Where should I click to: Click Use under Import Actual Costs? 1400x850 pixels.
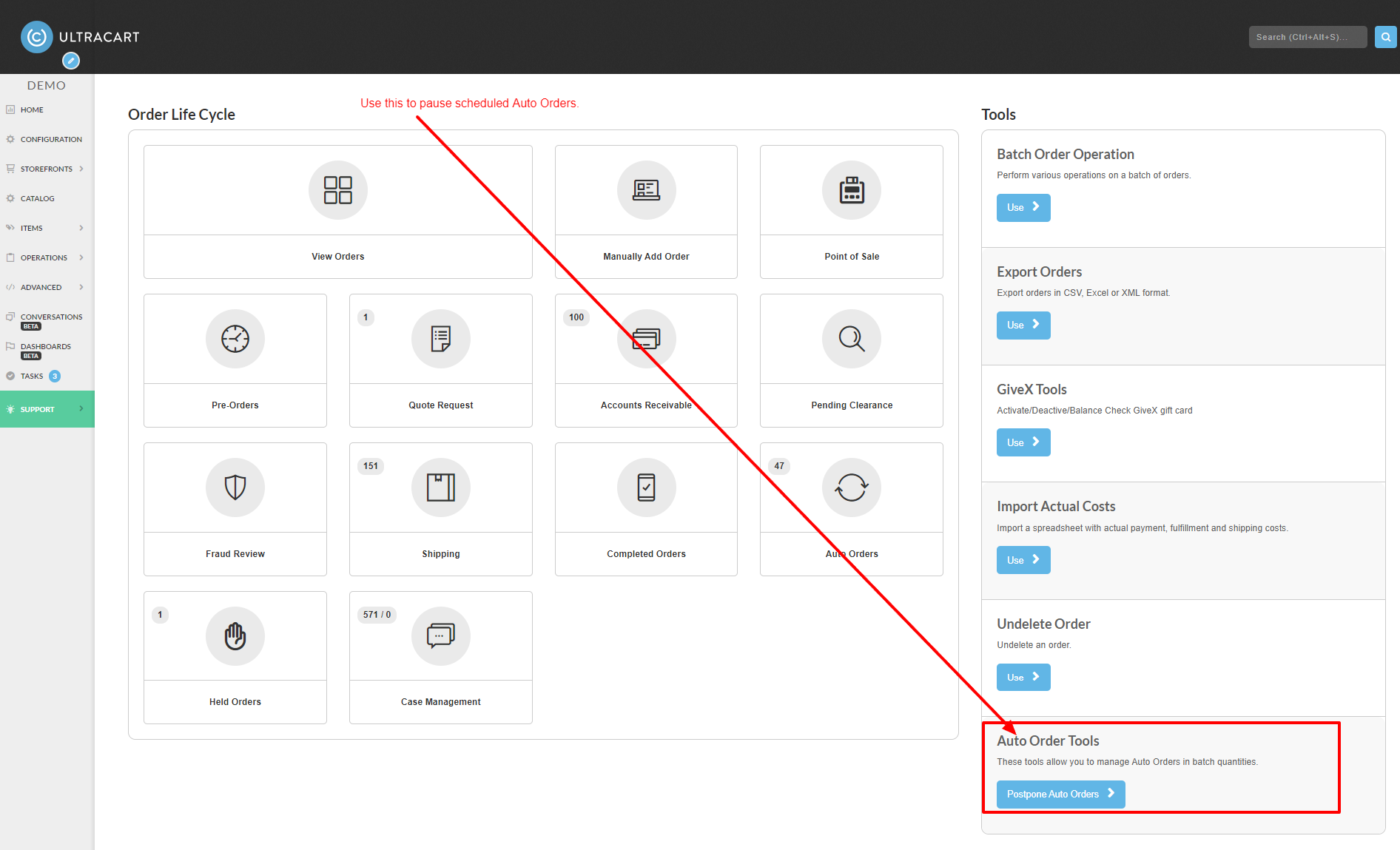pyautogui.click(x=1023, y=560)
